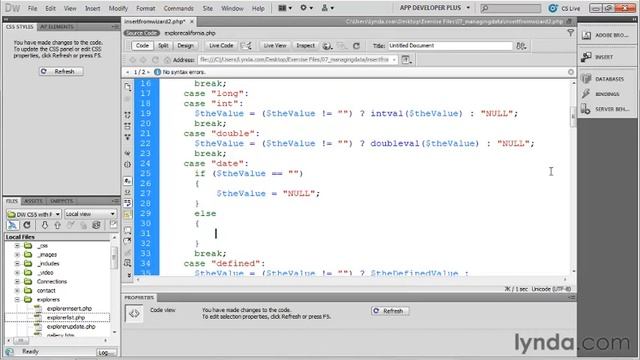Image resolution: width=640 pixels, height=360 pixels.
Task: Open the Layout icon menu in the application bar
Action: click(284, 8)
